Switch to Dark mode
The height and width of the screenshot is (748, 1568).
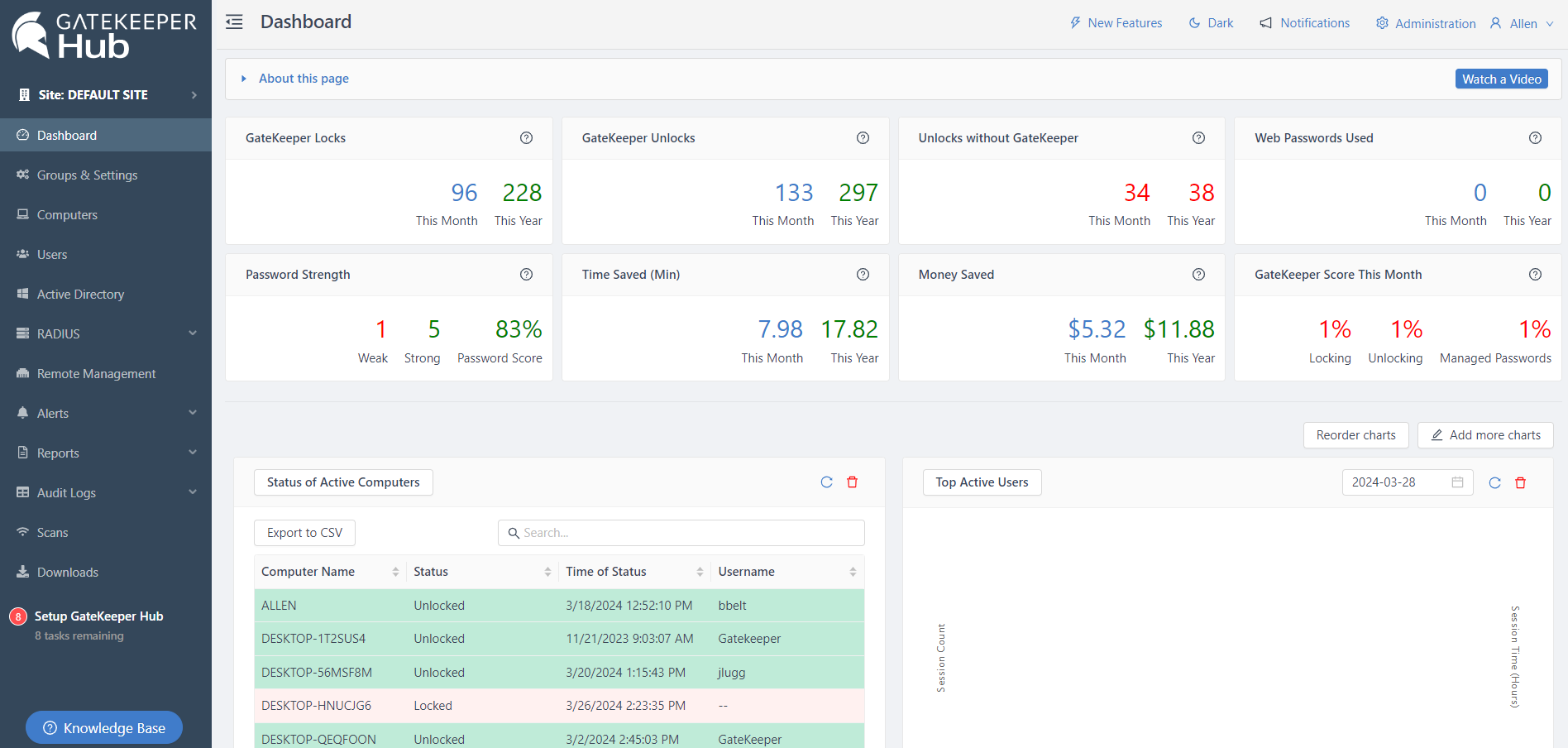tap(1211, 23)
